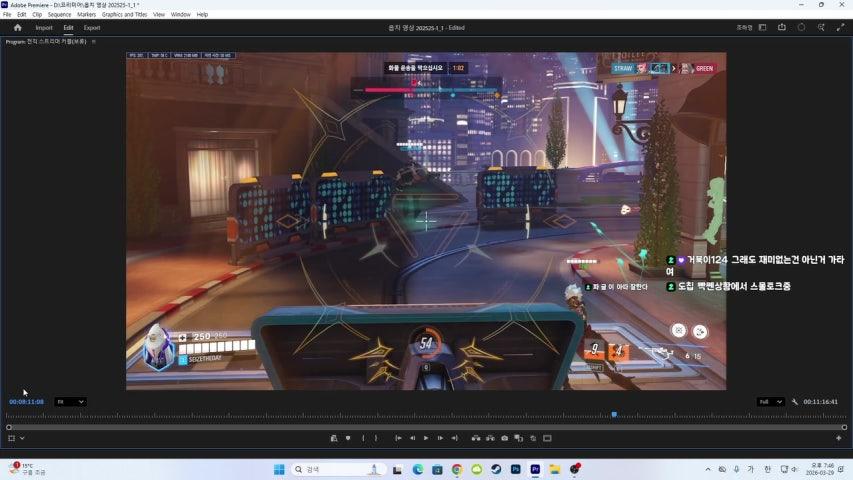This screenshot has width=853, height=480.
Task: Click the Export Frame camera icon
Action: point(504,438)
